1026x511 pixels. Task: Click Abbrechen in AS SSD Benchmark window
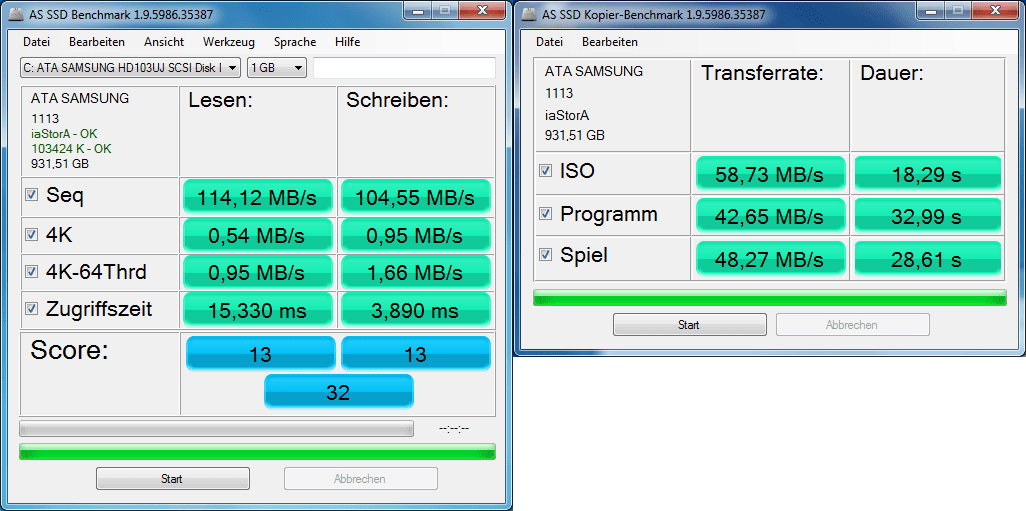coord(361,479)
